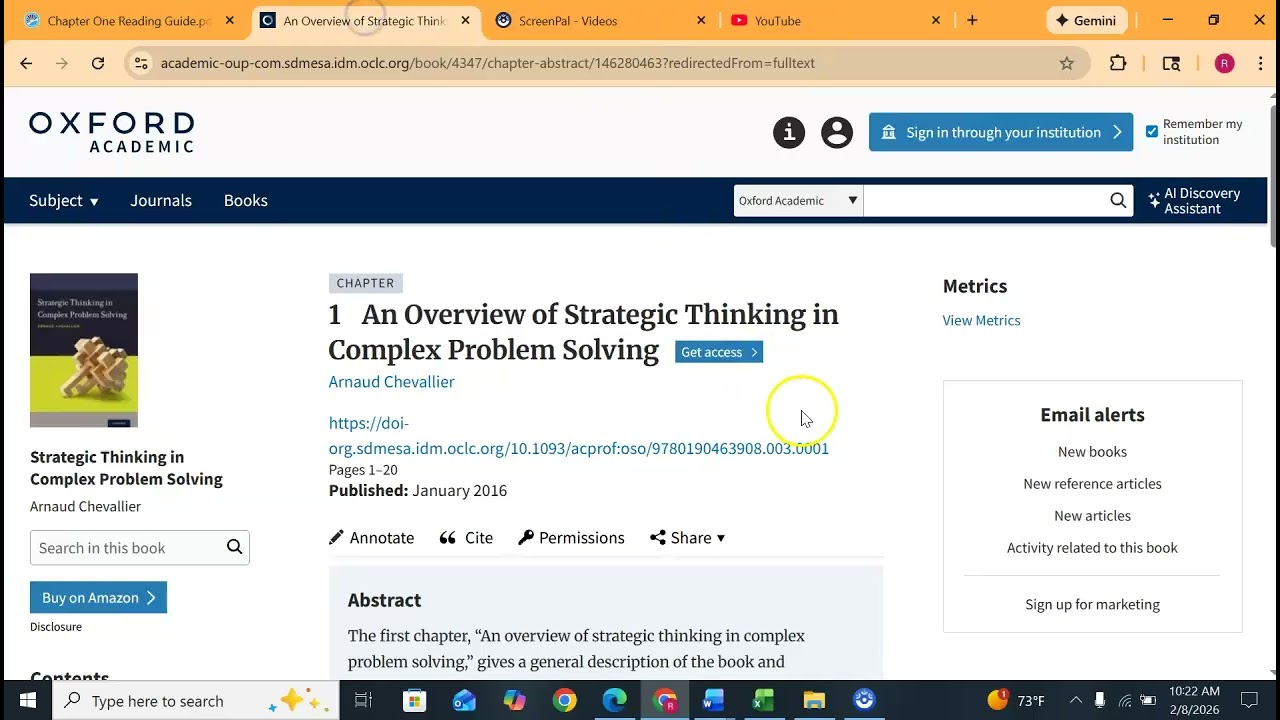Open Word from the taskbar
Screen dimensions: 1280x720
point(713,701)
